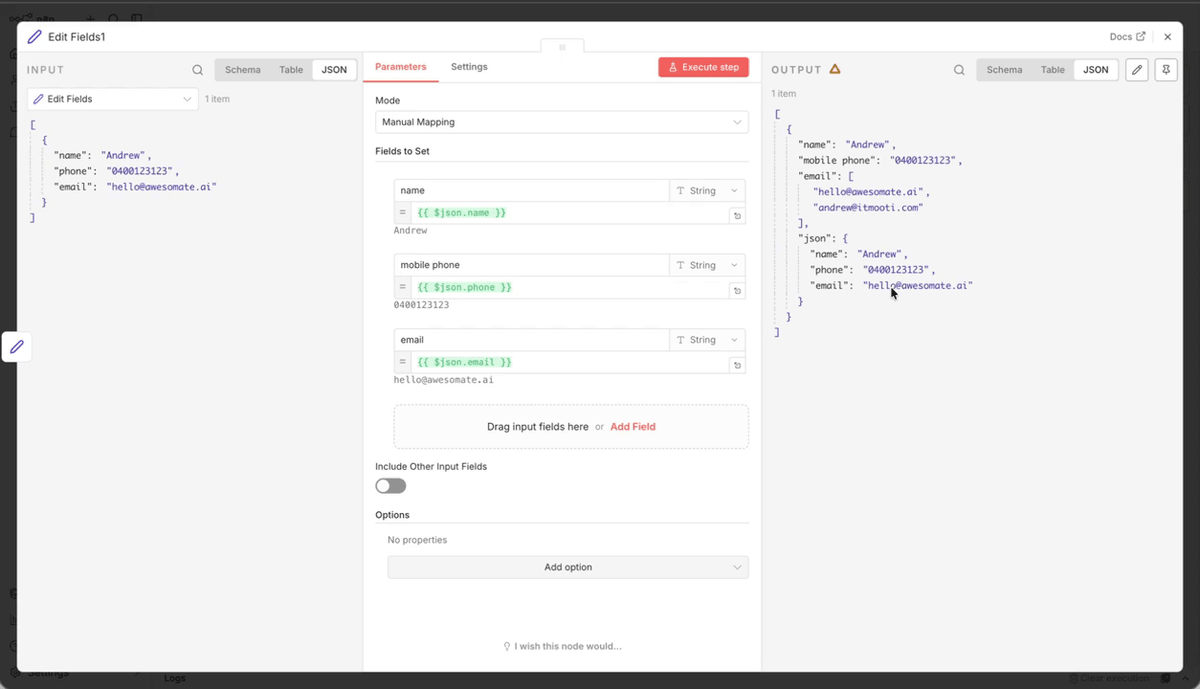Image resolution: width=1200 pixels, height=689 pixels.
Task: Click the Edit Fields1 pencil icon in header
Action: tap(33, 36)
